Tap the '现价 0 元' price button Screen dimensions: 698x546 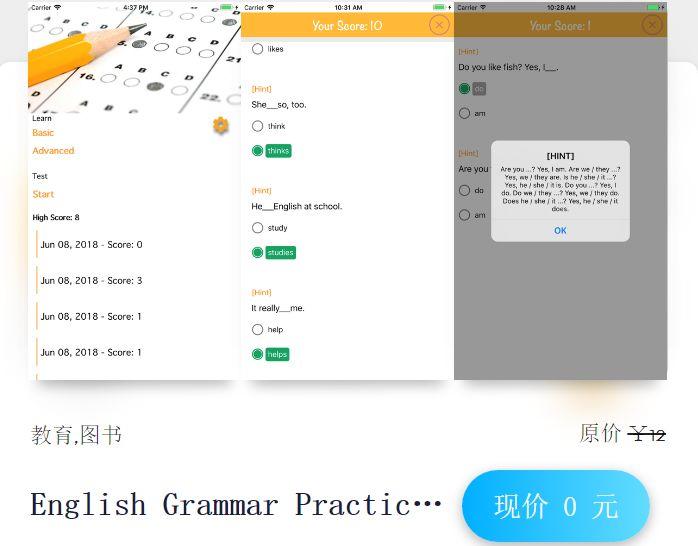point(555,506)
